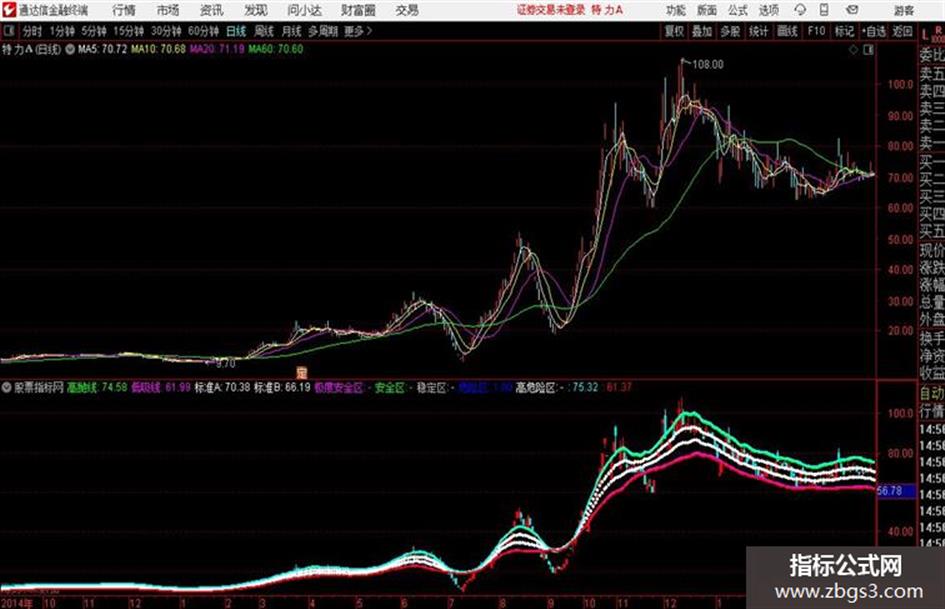The image size is (945, 609).
Task: Expand the 股票指标网 indicator dropdown circle
Action: [x=7, y=388]
